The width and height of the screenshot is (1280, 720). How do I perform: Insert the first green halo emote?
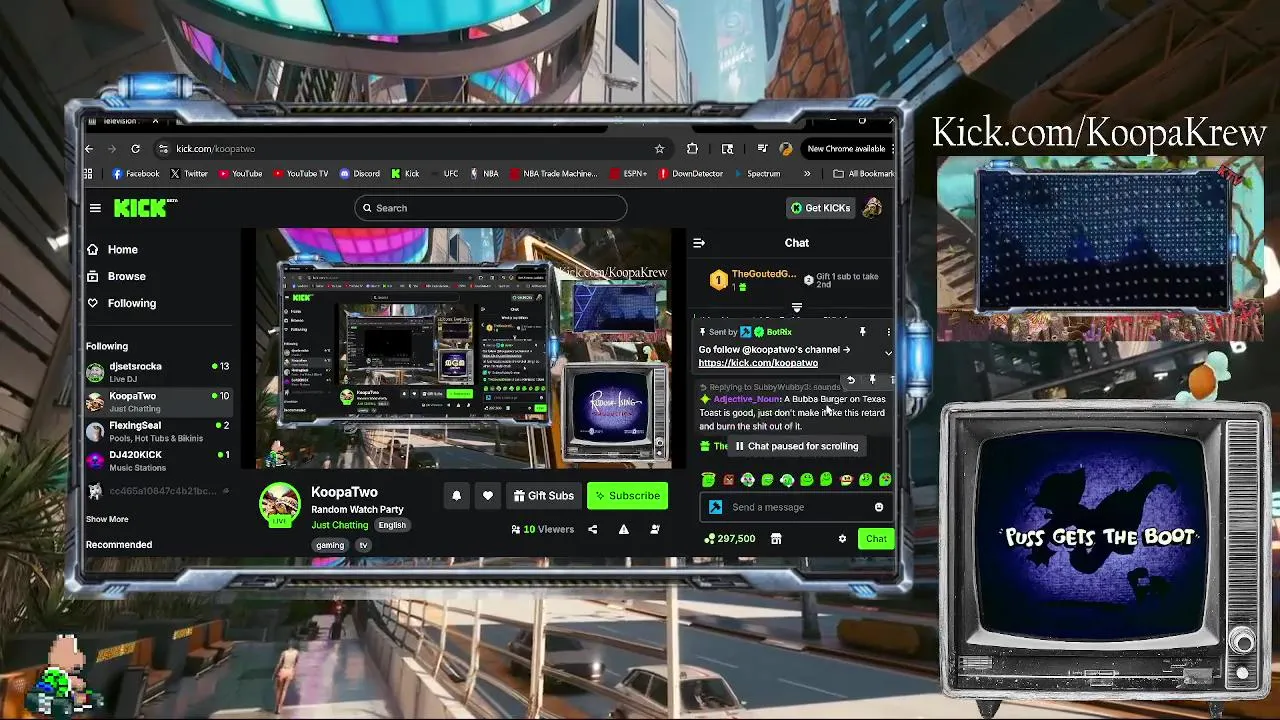tap(709, 480)
